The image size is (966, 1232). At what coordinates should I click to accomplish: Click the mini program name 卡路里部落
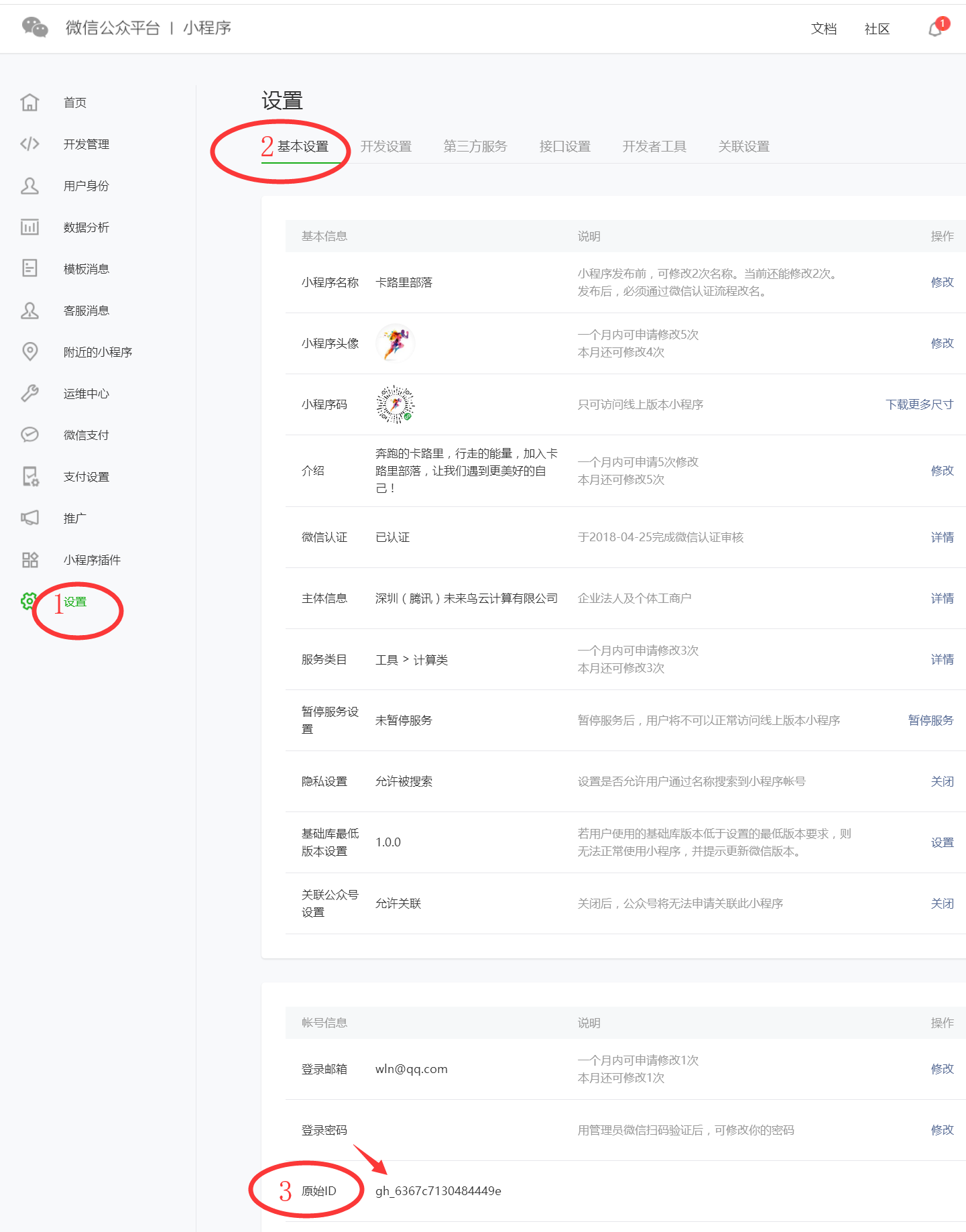point(404,282)
